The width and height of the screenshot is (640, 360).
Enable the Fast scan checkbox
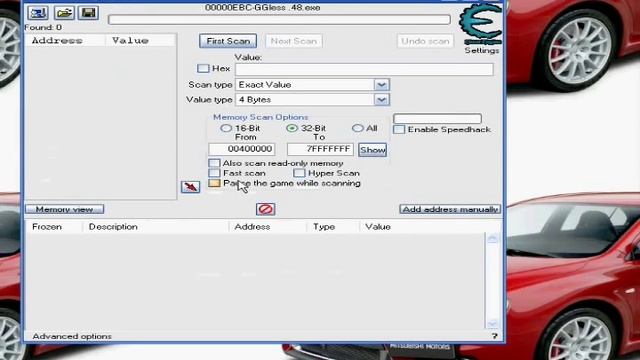click(x=214, y=173)
